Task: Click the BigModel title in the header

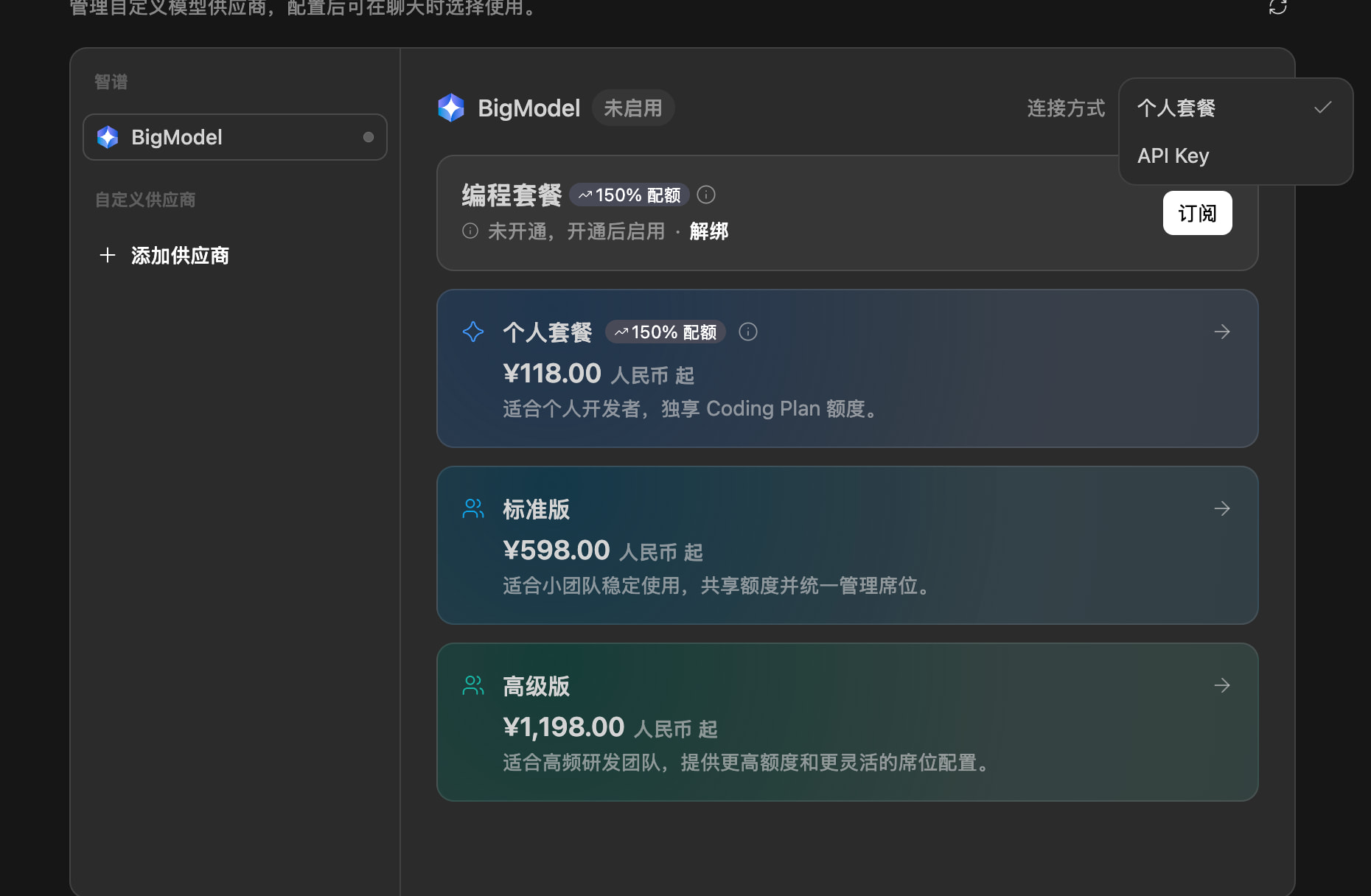Action: click(528, 108)
